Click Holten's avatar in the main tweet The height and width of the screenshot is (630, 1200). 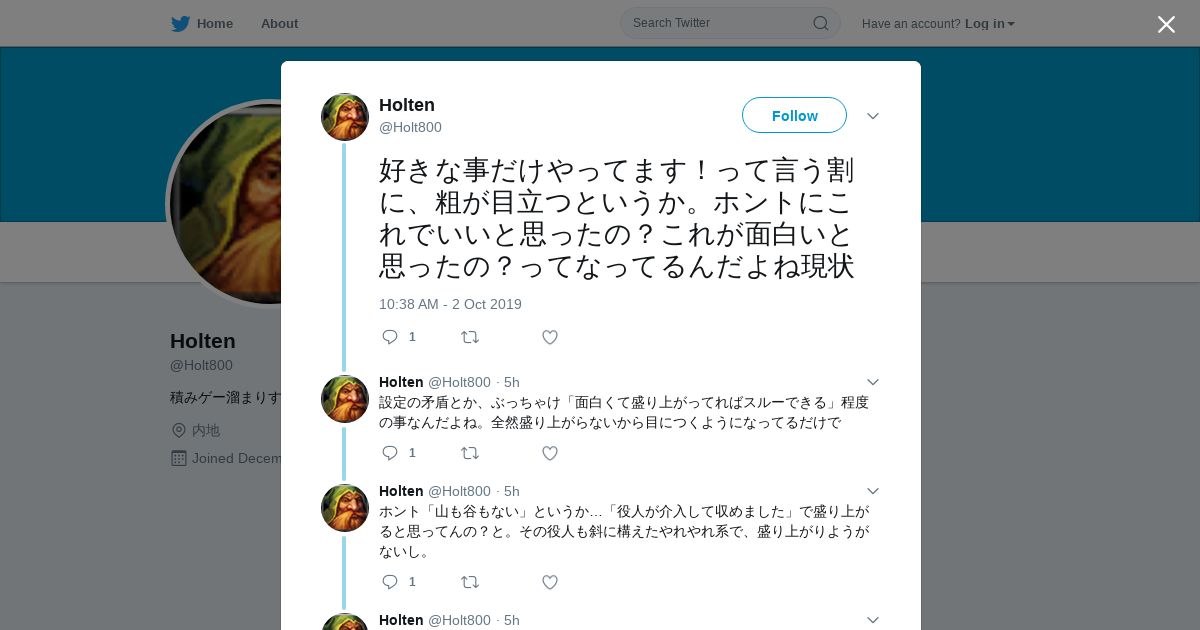pyautogui.click(x=345, y=117)
